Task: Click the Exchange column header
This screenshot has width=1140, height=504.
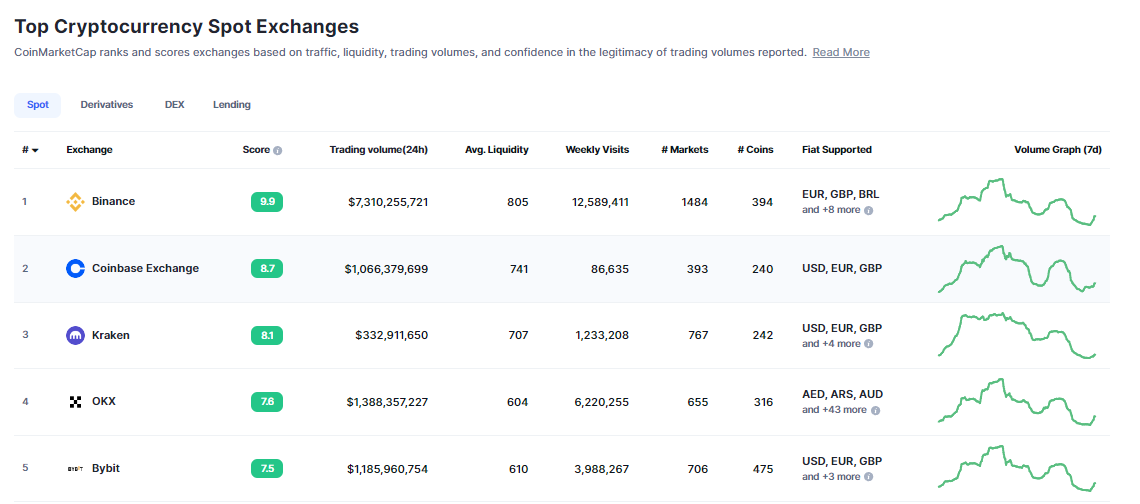Action: click(x=89, y=150)
